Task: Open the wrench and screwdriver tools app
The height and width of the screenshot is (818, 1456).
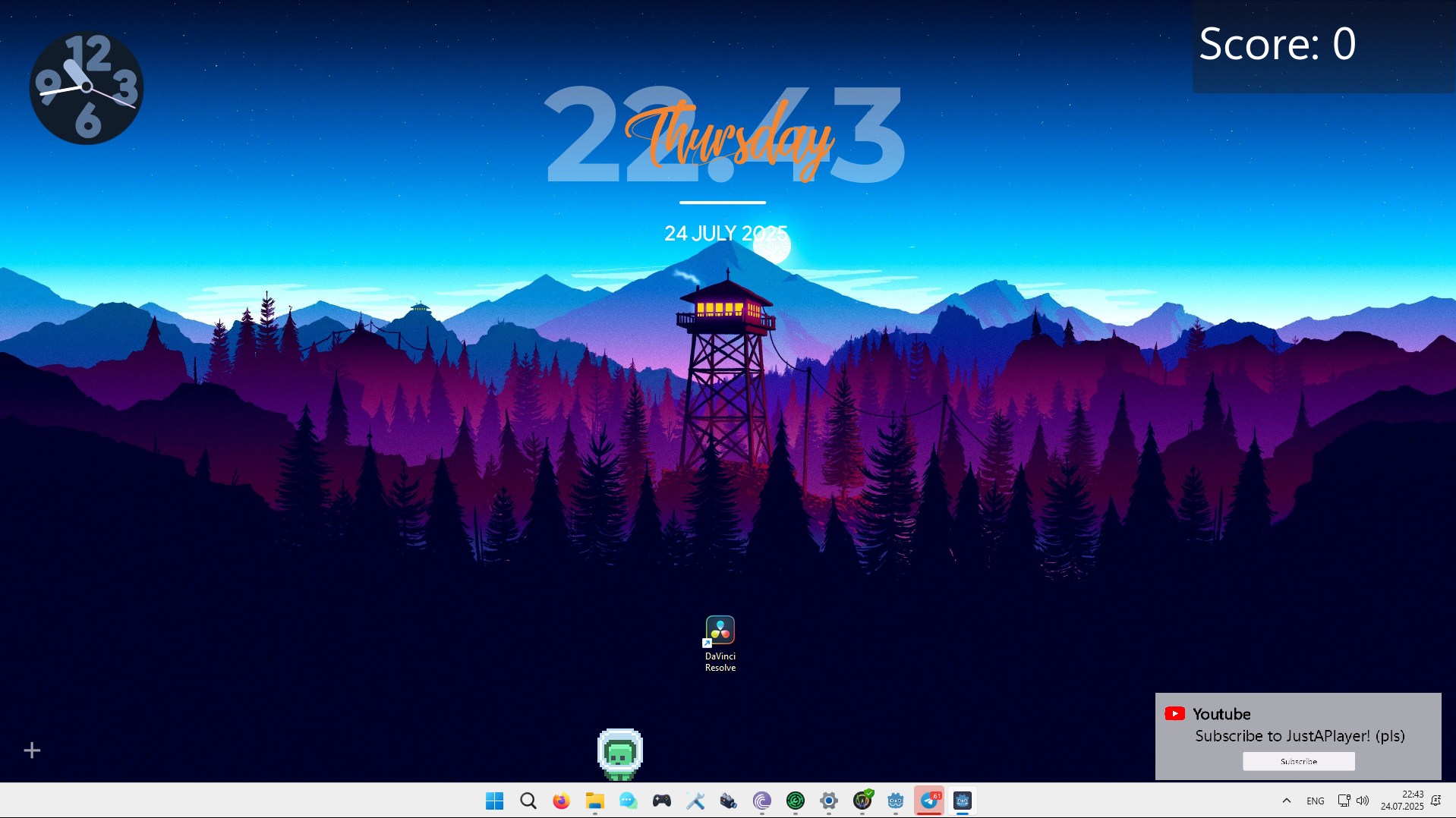Action: 695,801
